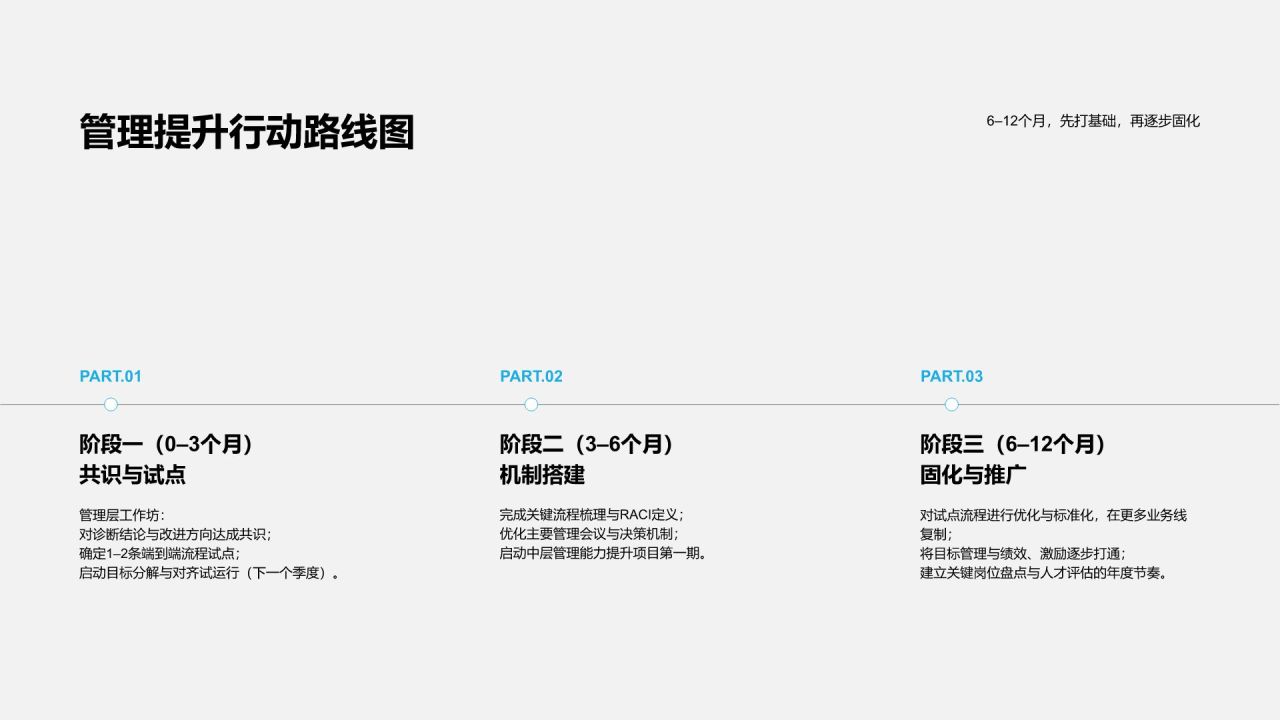Click the line 管理层工作坊：
This screenshot has height=720, width=1280.
pos(123,515)
